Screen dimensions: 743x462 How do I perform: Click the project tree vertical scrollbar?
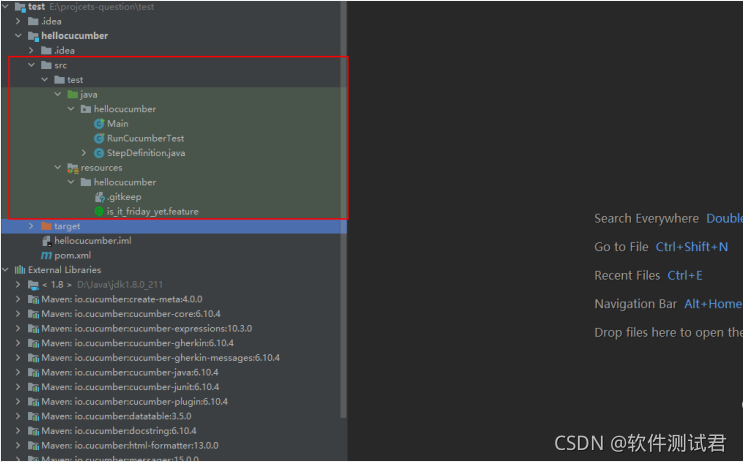coord(344,208)
